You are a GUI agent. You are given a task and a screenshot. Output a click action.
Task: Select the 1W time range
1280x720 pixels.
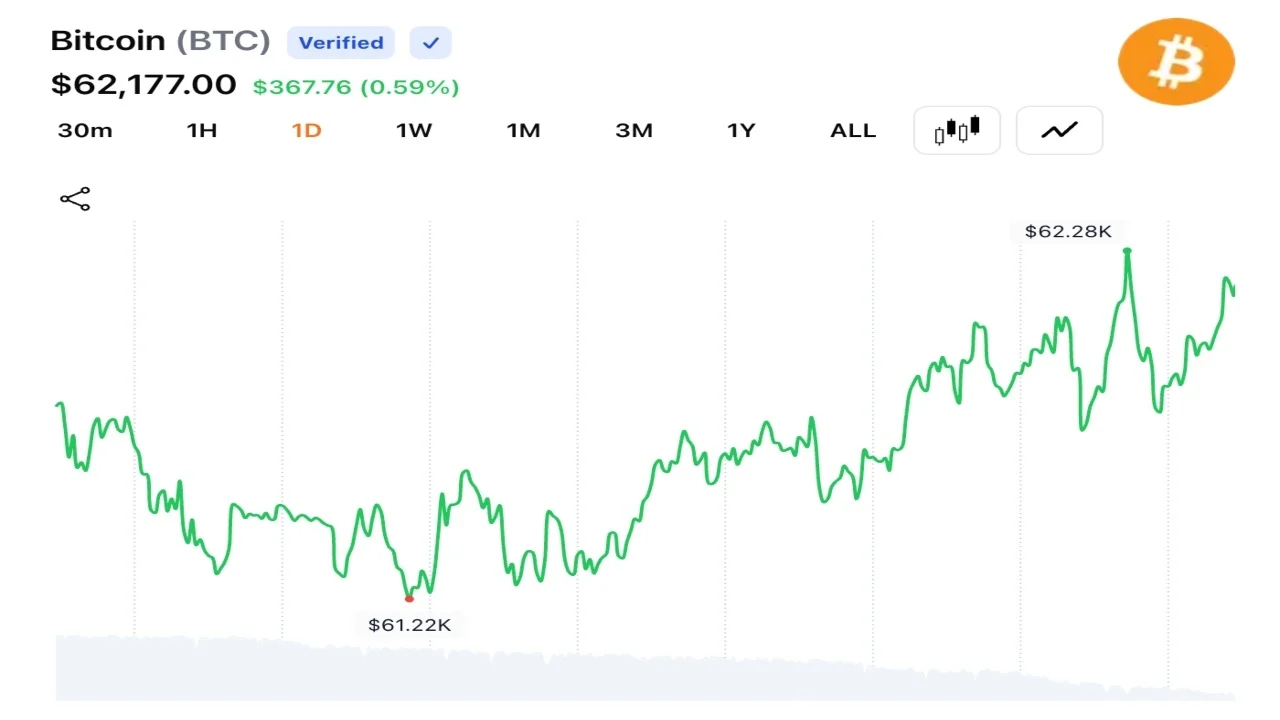click(x=414, y=131)
